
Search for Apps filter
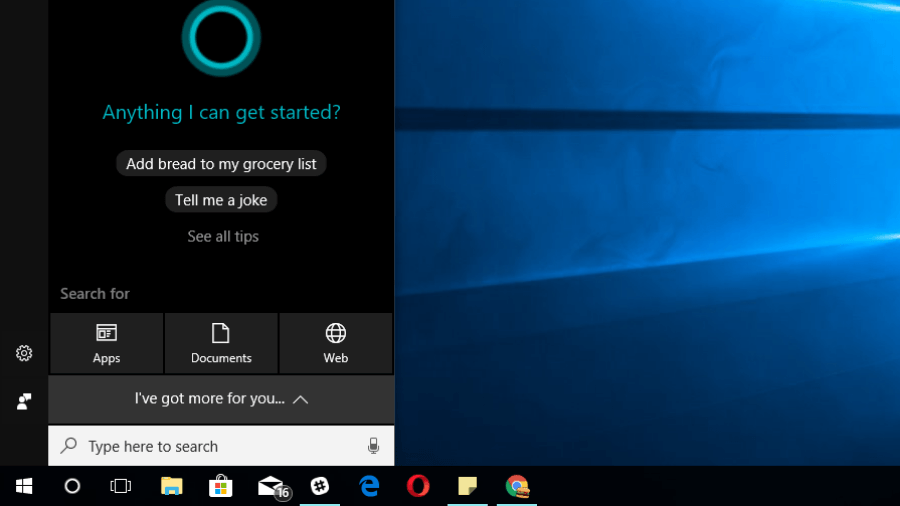pyautogui.click(x=106, y=343)
